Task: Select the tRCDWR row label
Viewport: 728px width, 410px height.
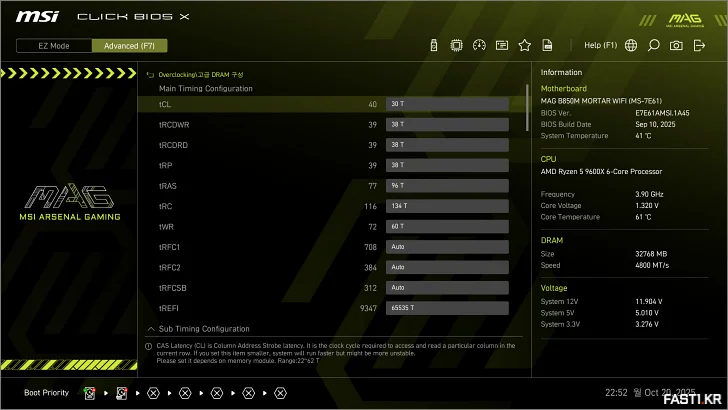Action: tap(174, 125)
